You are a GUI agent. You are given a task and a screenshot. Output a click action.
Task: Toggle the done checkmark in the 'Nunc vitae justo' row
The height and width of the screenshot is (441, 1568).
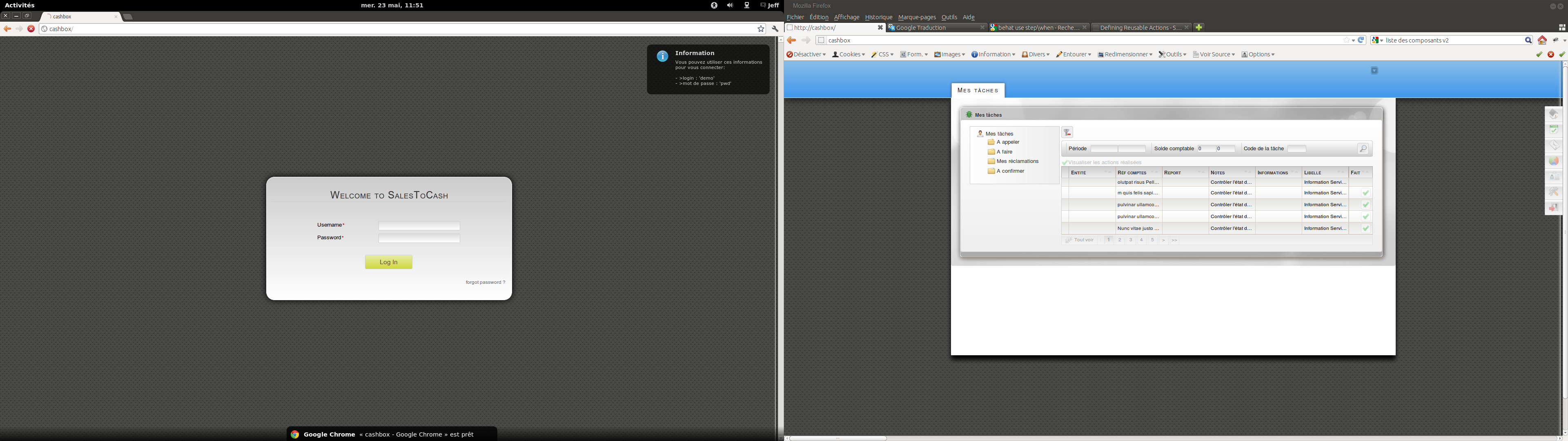coord(1365,229)
